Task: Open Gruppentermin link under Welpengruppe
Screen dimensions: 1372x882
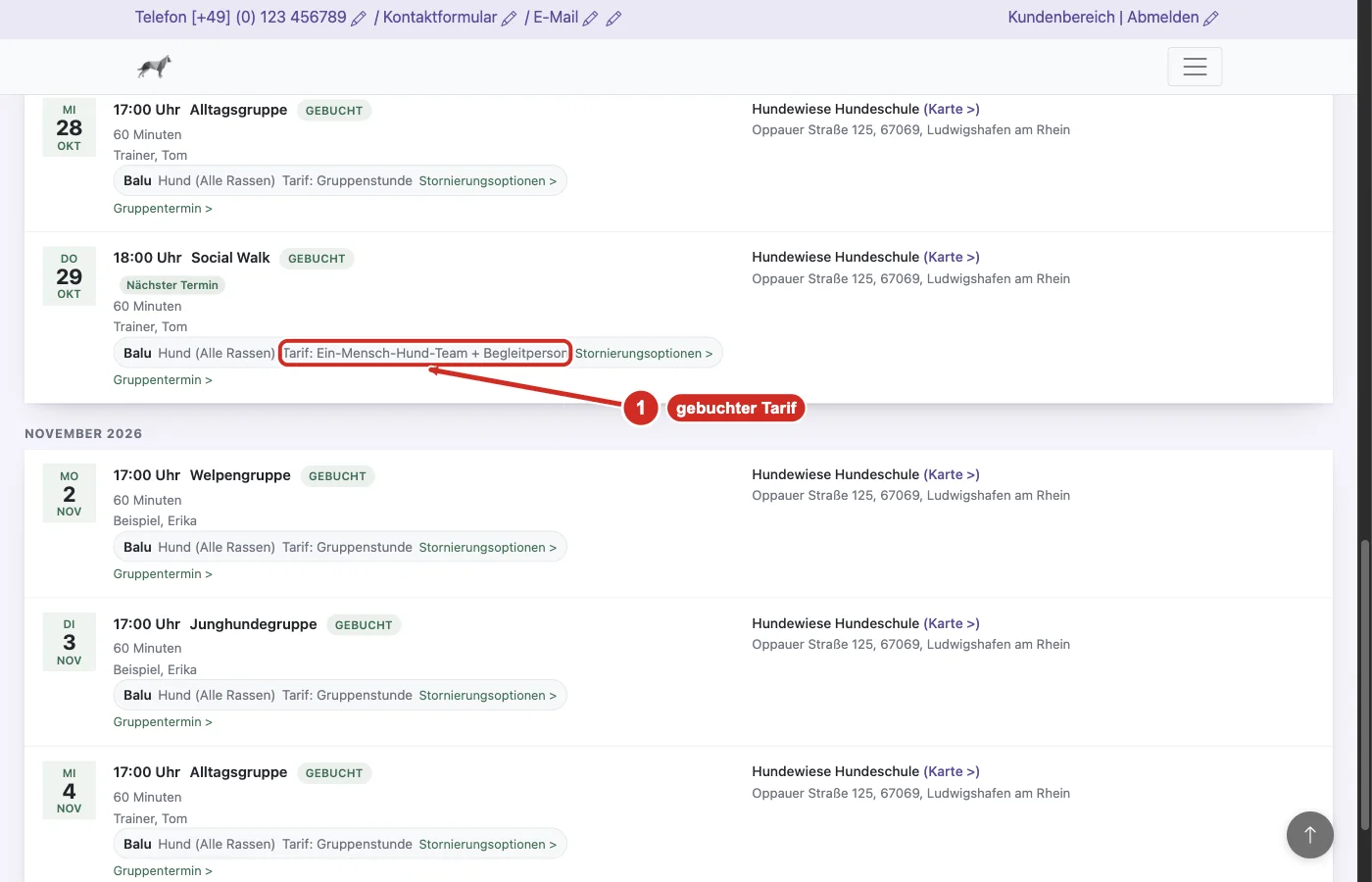Action: 163,573
